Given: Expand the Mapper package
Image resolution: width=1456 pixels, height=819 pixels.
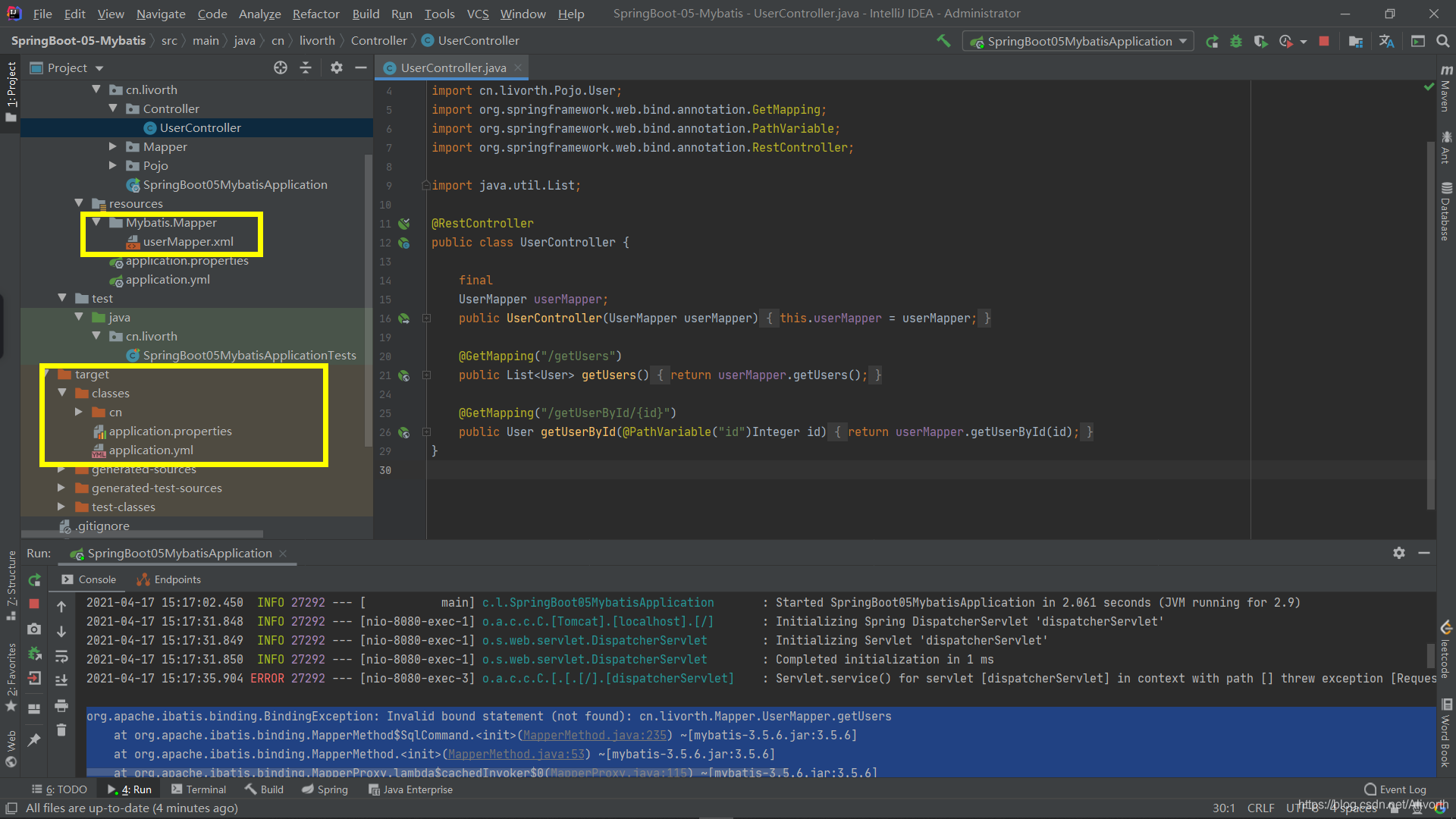Looking at the screenshot, I should pos(113,146).
